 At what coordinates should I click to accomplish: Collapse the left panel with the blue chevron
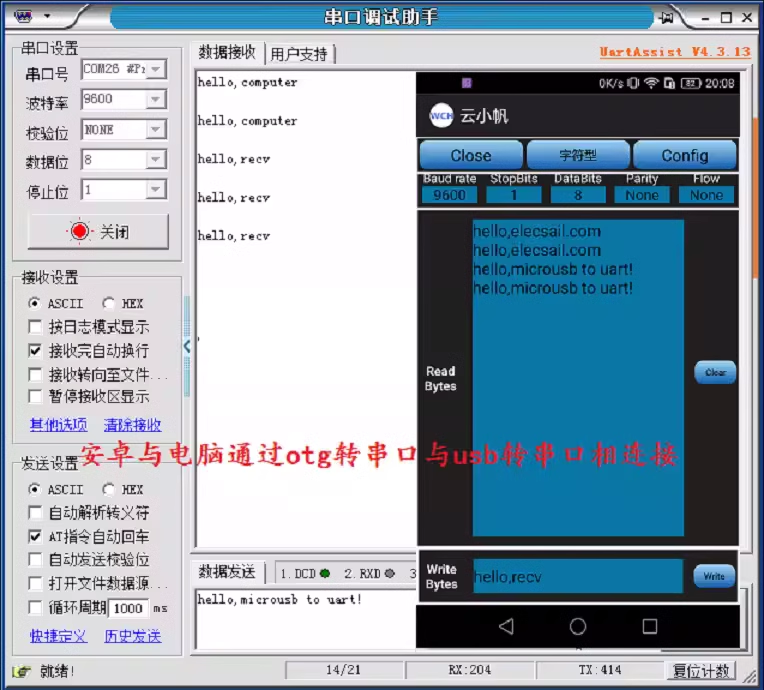(x=187, y=346)
